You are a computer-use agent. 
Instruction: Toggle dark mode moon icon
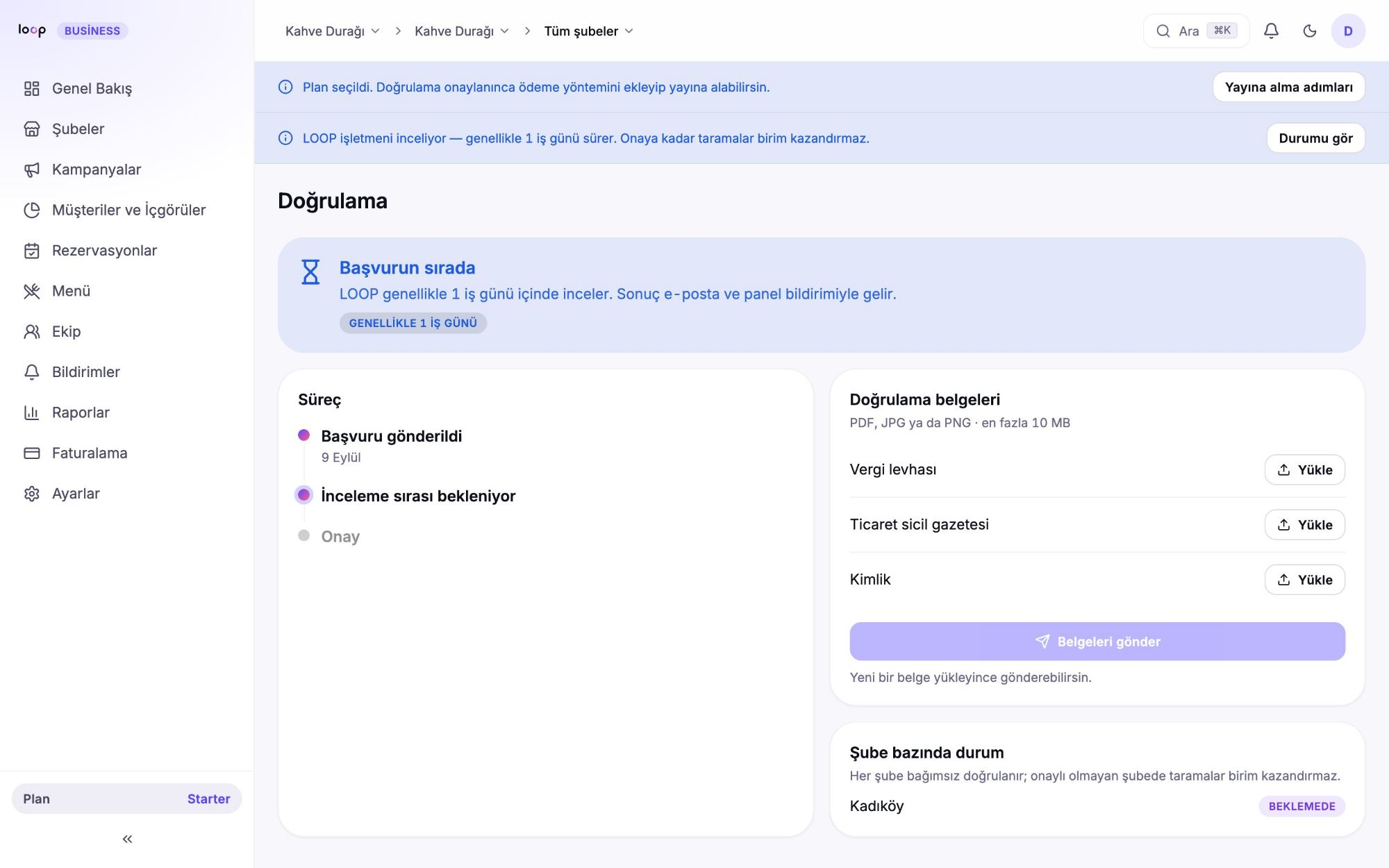point(1310,31)
